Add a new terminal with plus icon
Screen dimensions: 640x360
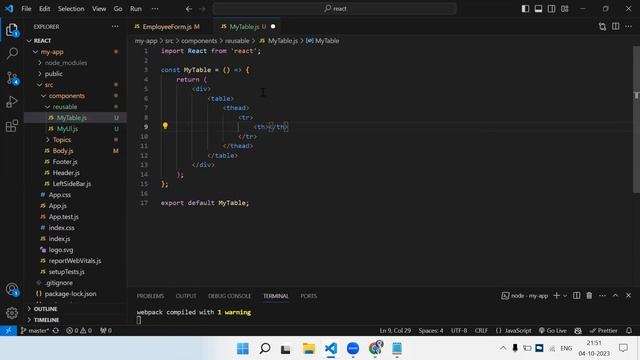tap(556, 296)
